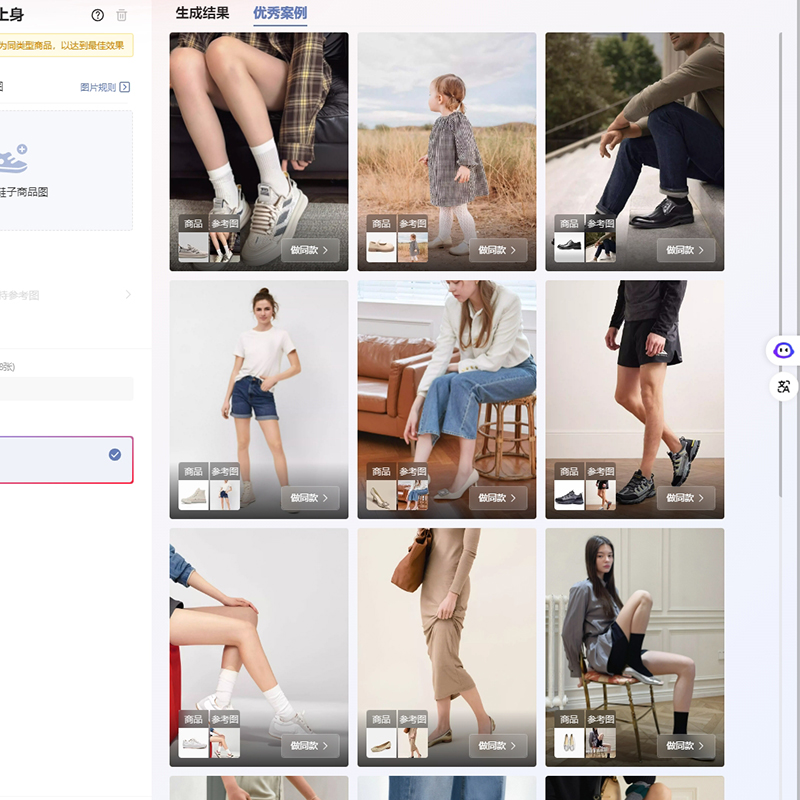Open 参考图 thumbnail on crossed legs card
This screenshot has height=800, width=800.
[225, 743]
